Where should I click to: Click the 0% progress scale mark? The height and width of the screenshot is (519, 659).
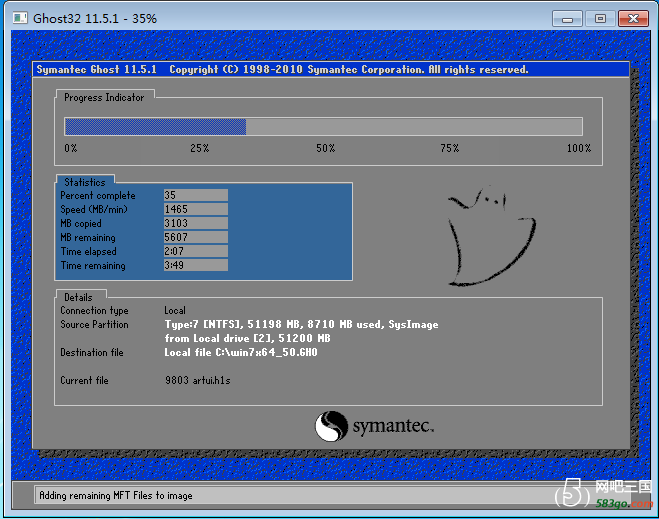pos(71,148)
